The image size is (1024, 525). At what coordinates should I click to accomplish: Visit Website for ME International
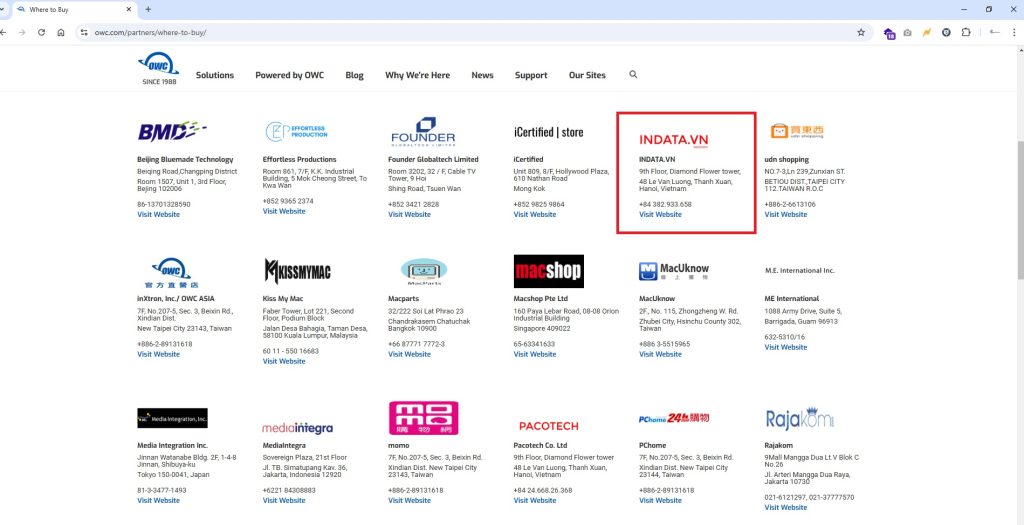786,347
